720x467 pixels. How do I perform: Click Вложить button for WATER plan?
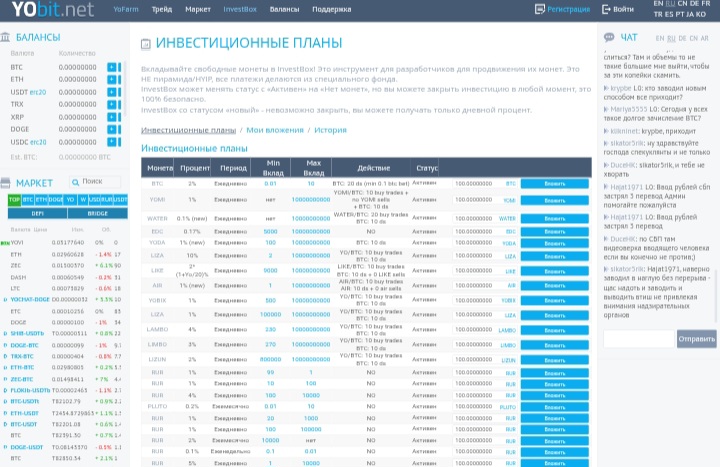[x=555, y=219]
